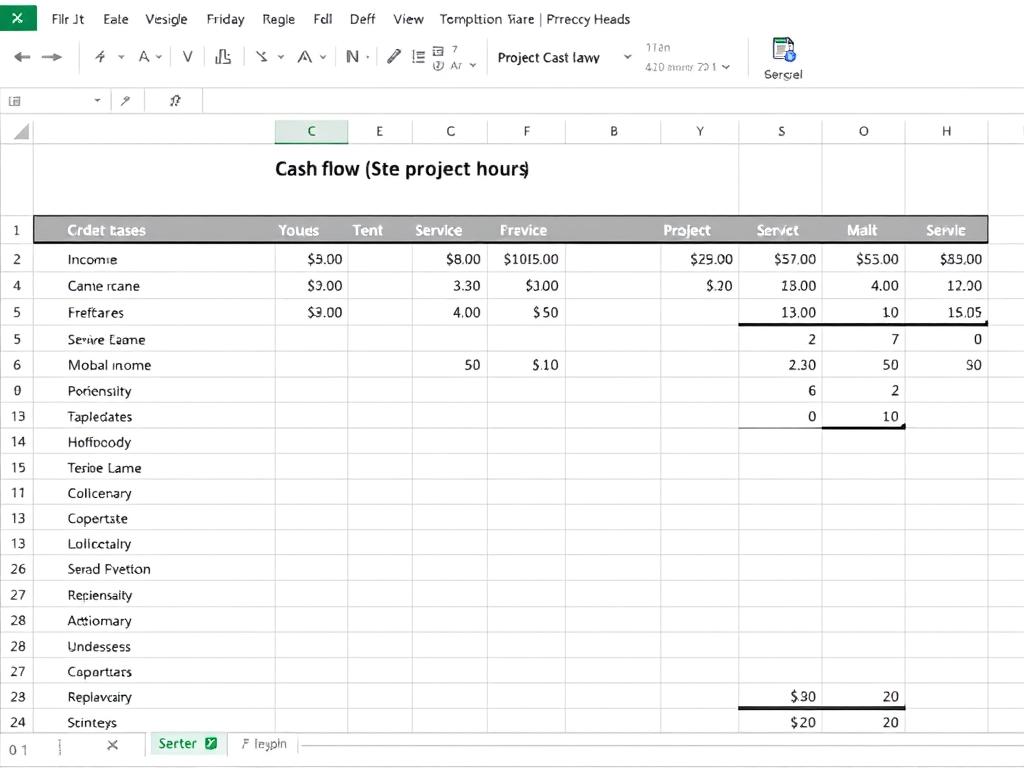
Task: Select the green highlighted column header C
Action: (311, 131)
